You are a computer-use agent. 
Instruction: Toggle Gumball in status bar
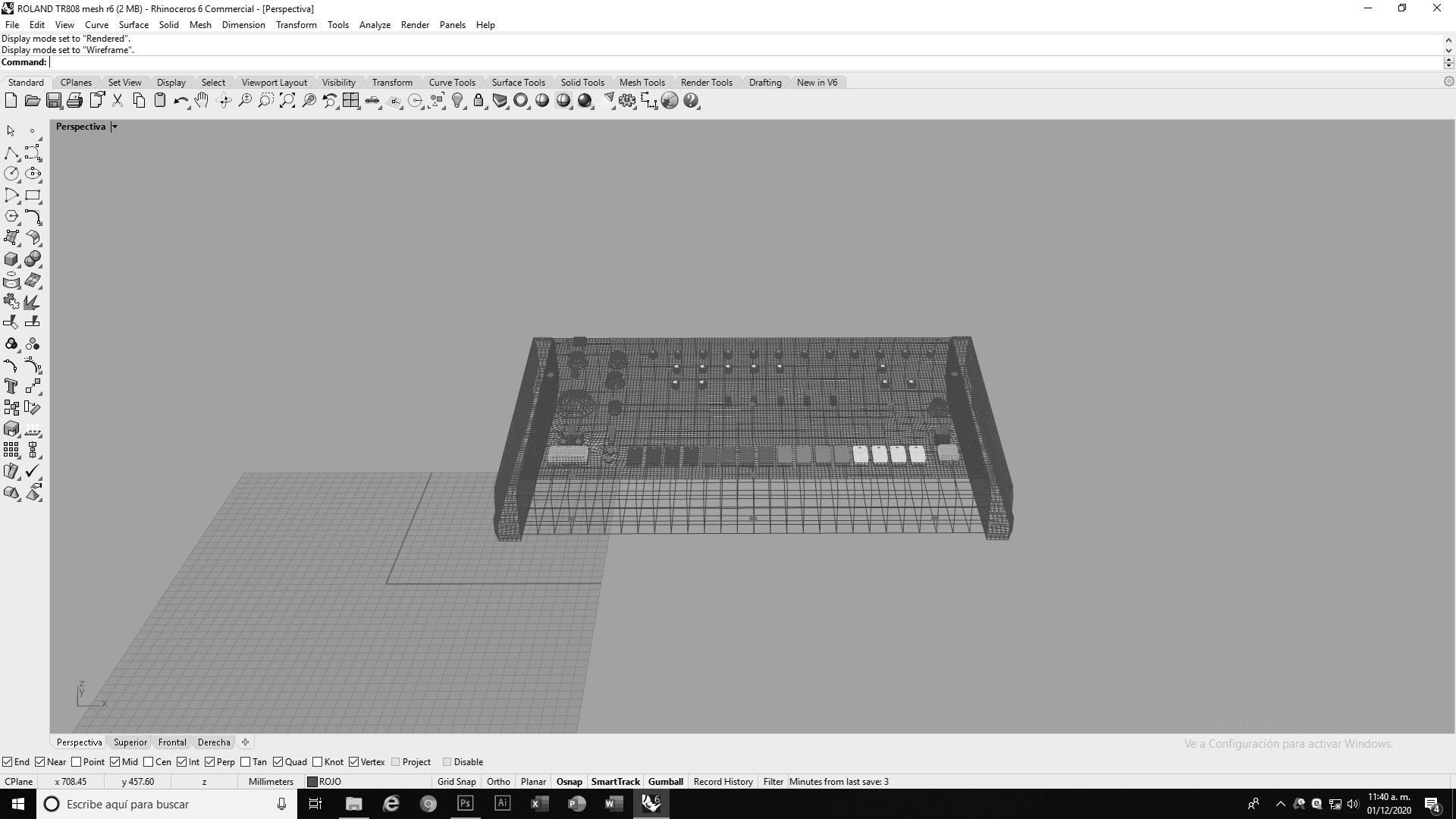point(666,782)
